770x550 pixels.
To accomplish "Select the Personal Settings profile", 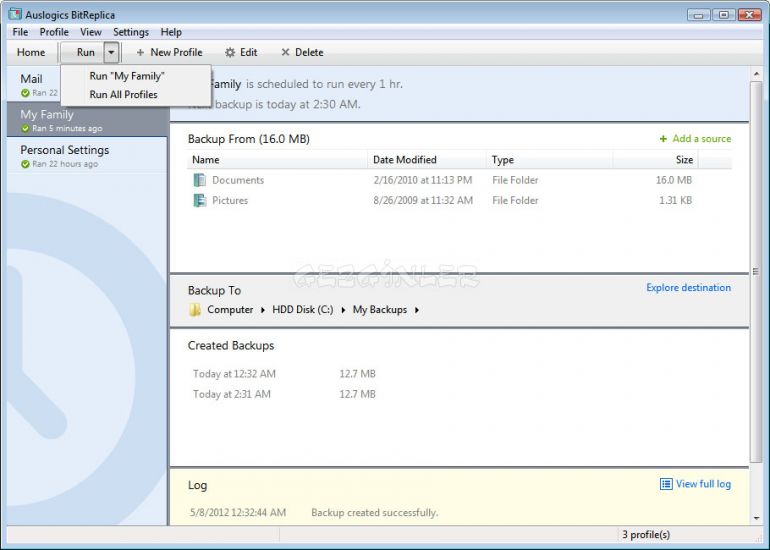I will coord(87,155).
